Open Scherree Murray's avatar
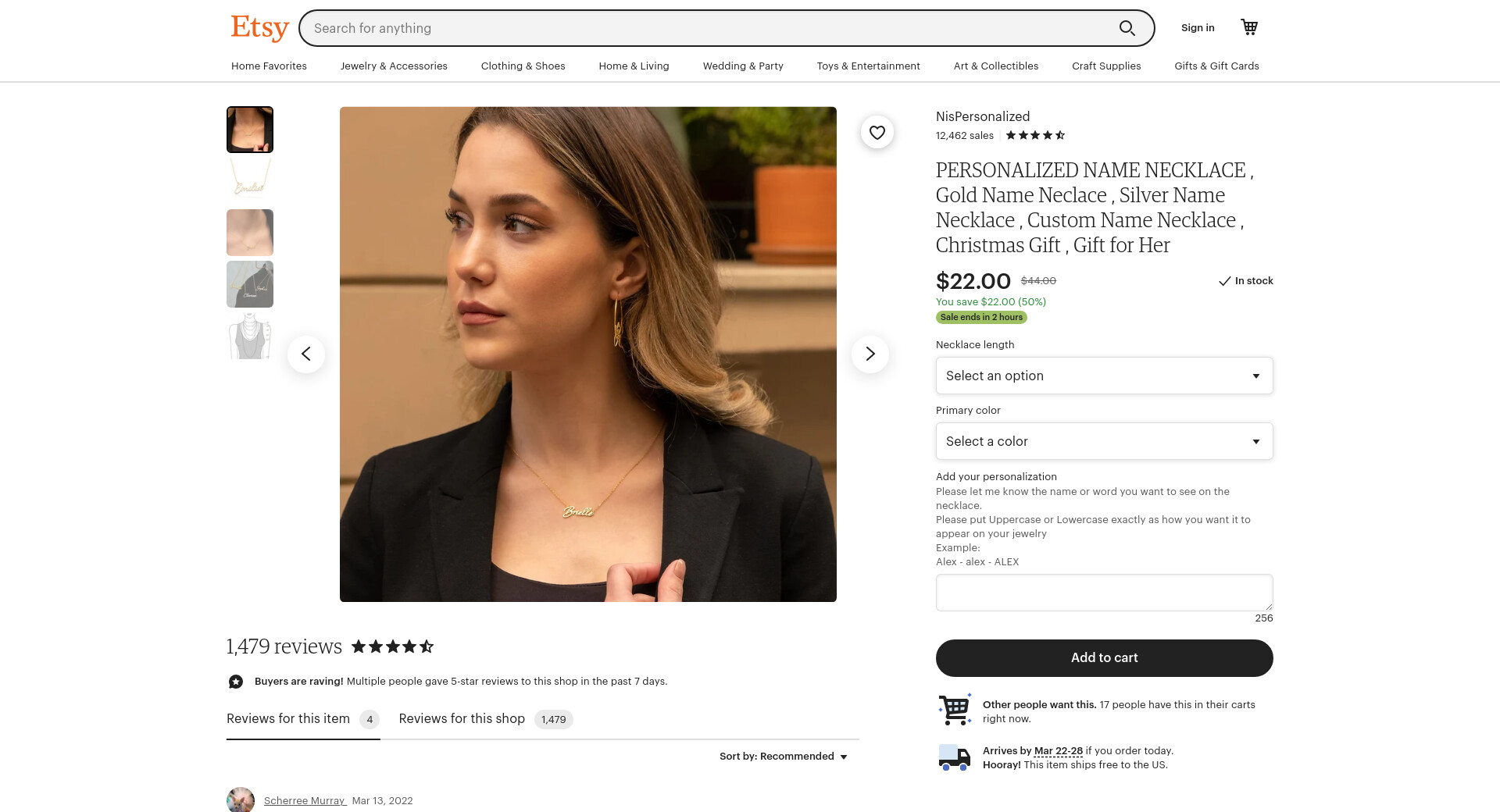 (241, 800)
